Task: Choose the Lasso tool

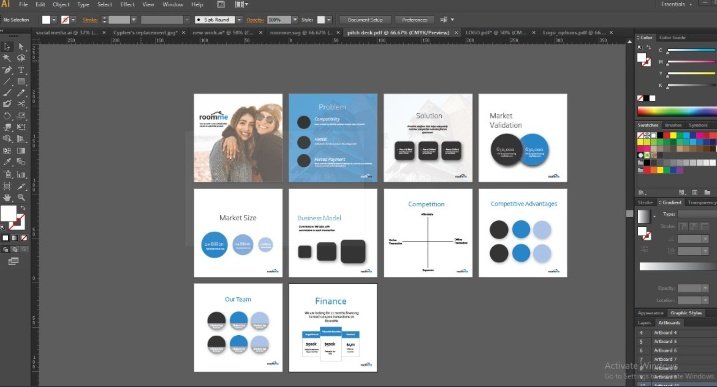Action: tap(21, 58)
